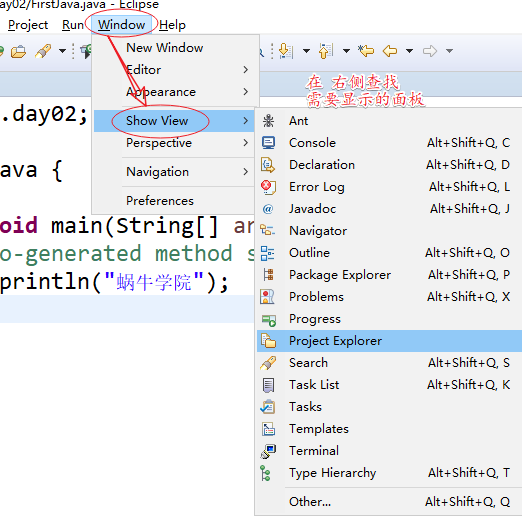Click the println code line in editor
The width and height of the screenshot is (522, 518).
[x=115, y=282]
